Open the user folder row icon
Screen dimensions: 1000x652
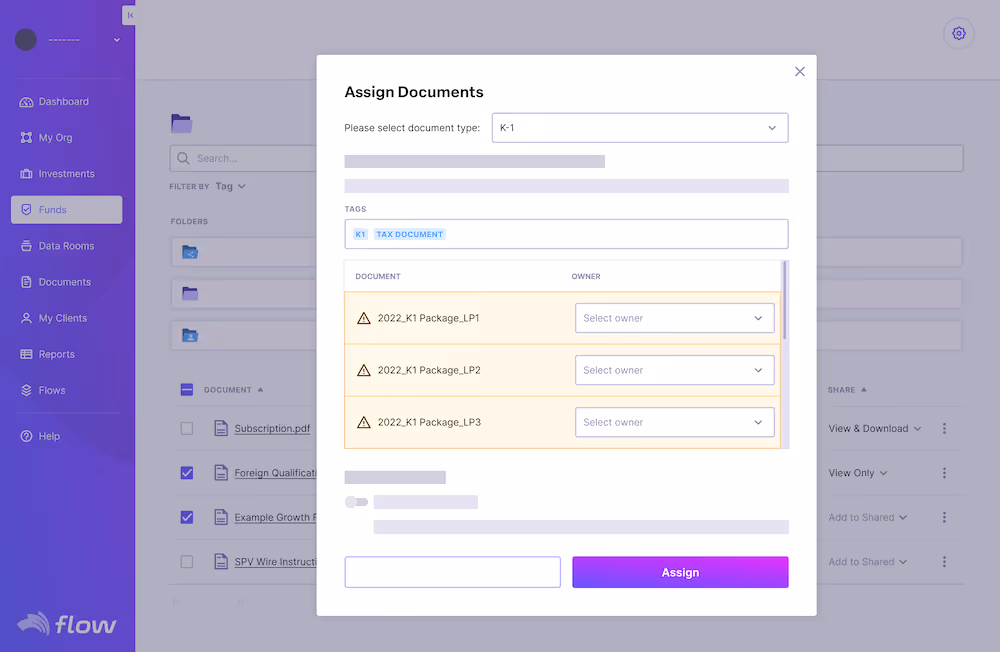[x=190, y=336]
